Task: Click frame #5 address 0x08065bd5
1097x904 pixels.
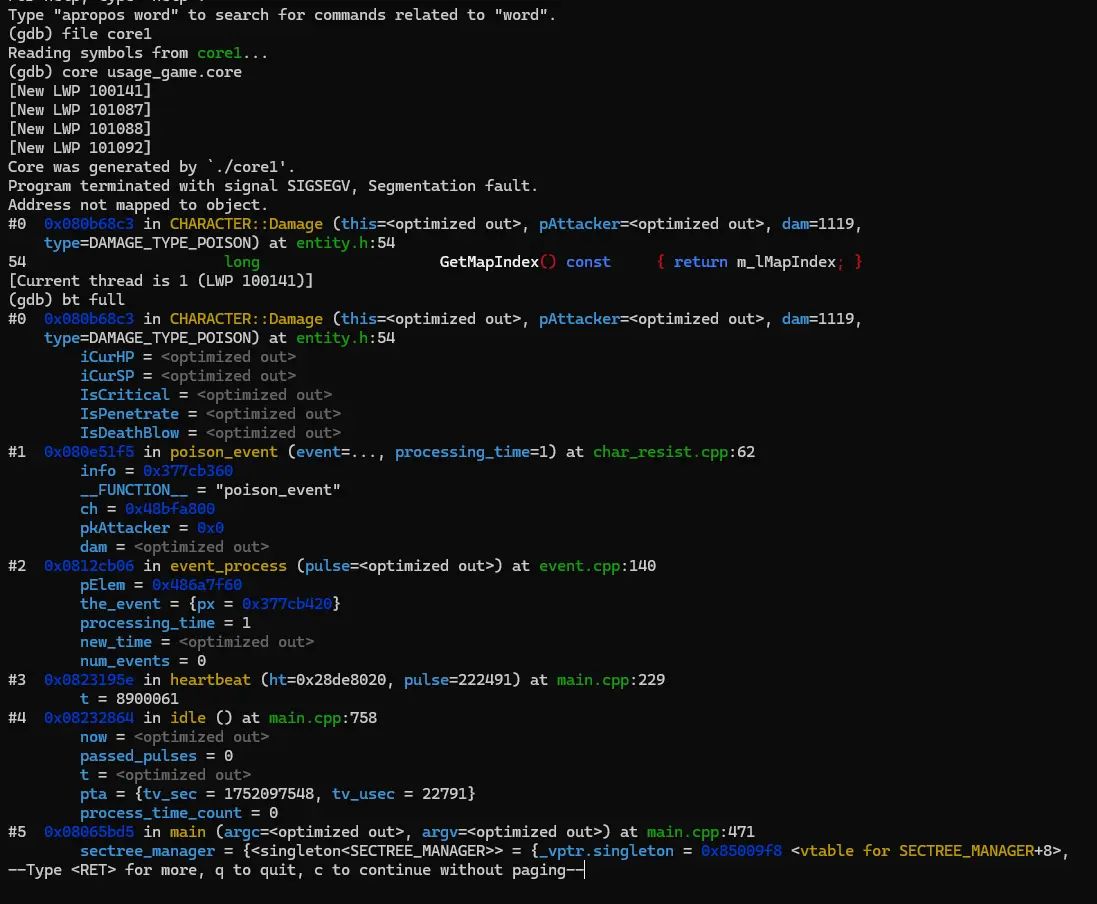Action: (89, 831)
